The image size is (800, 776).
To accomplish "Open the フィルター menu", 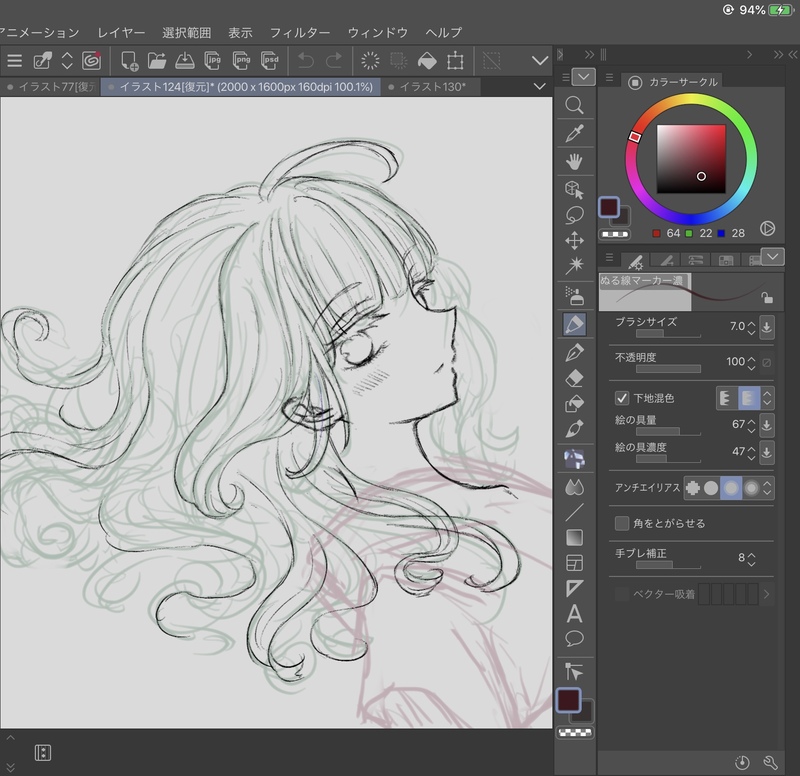I will 300,33.
